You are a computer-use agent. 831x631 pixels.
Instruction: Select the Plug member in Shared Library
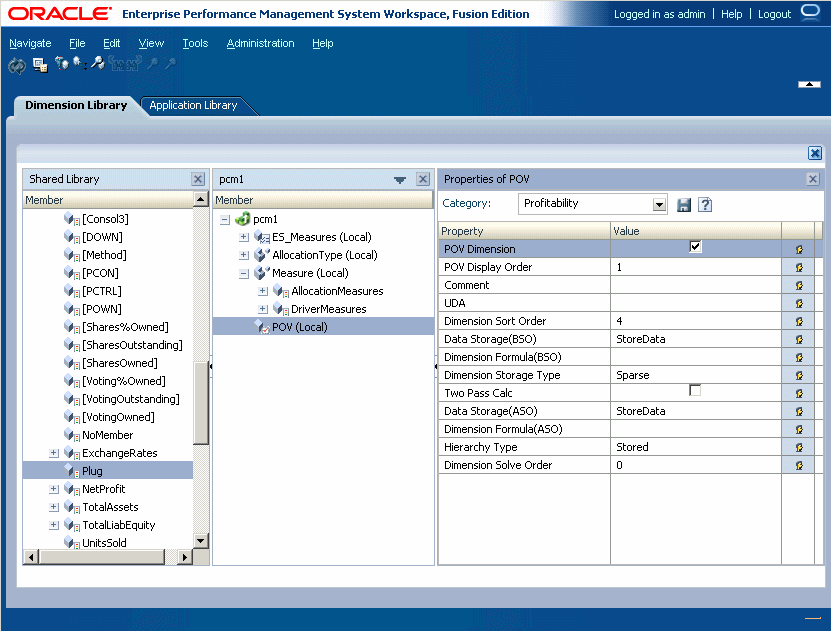(x=92, y=471)
